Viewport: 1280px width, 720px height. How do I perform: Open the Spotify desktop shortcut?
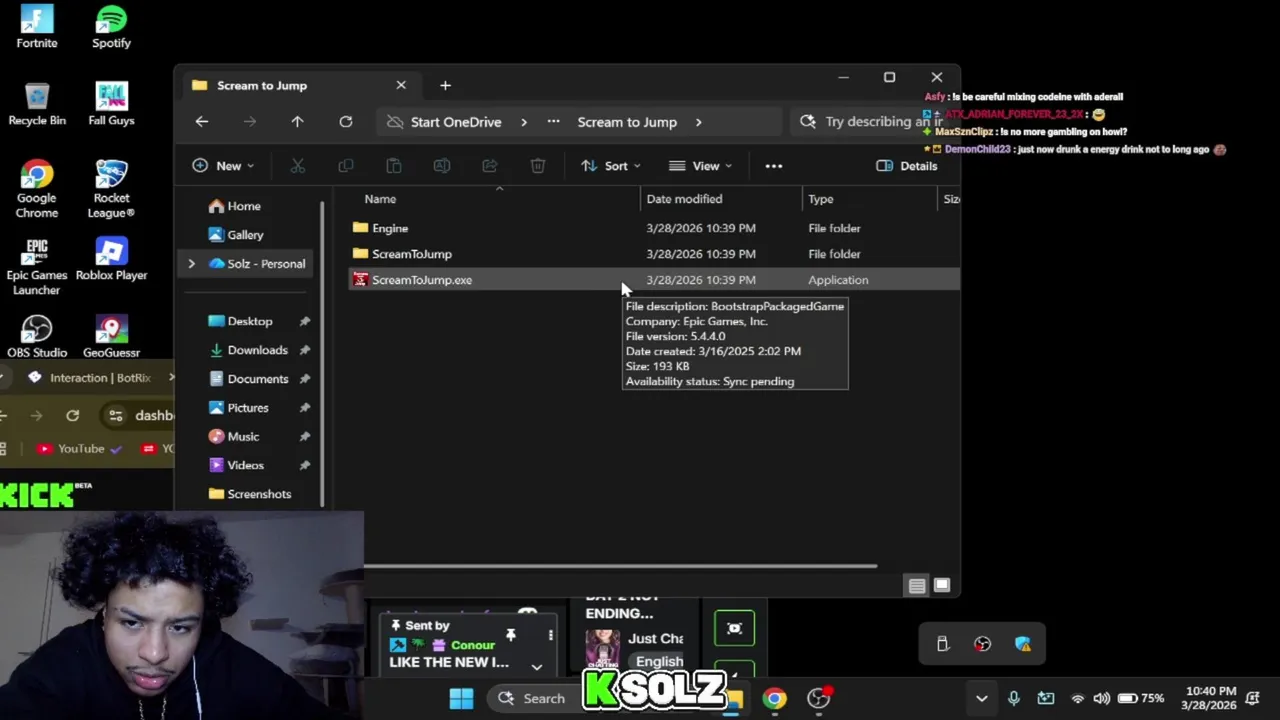pyautogui.click(x=111, y=27)
